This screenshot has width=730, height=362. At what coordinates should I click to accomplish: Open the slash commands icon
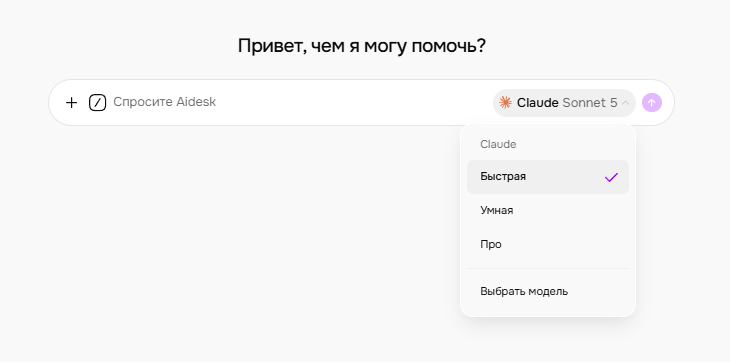pos(97,102)
